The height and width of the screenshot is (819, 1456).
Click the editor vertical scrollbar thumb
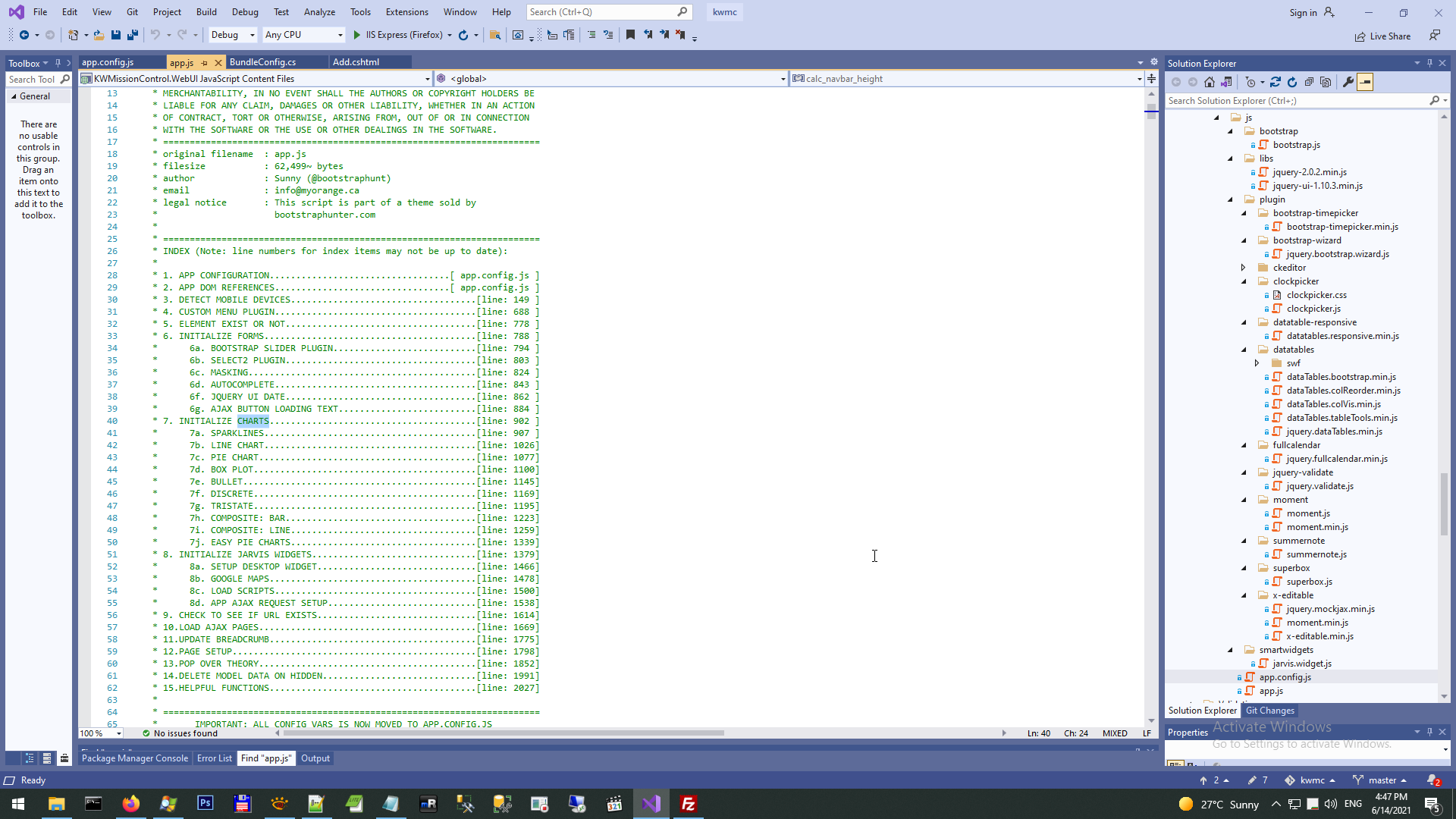pos(1151,112)
